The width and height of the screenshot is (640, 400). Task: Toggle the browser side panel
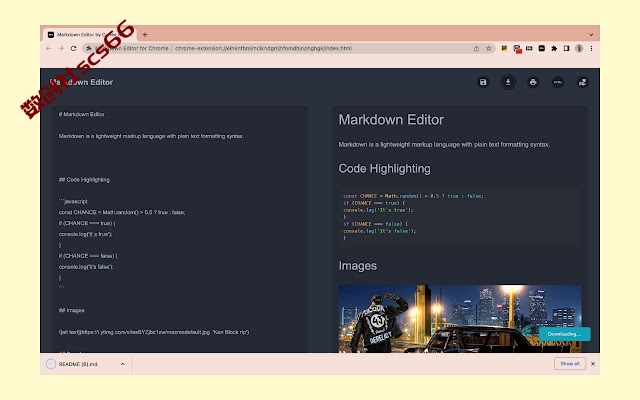pos(567,48)
